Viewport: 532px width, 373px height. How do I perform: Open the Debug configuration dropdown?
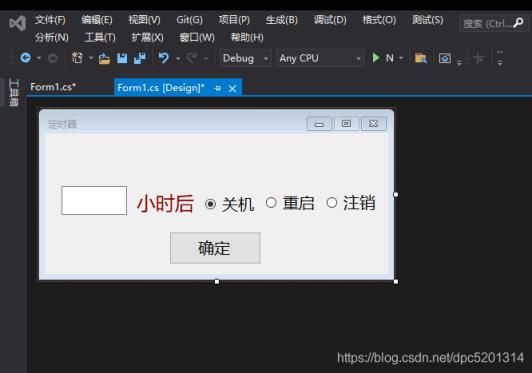pyautogui.click(x=245, y=58)
